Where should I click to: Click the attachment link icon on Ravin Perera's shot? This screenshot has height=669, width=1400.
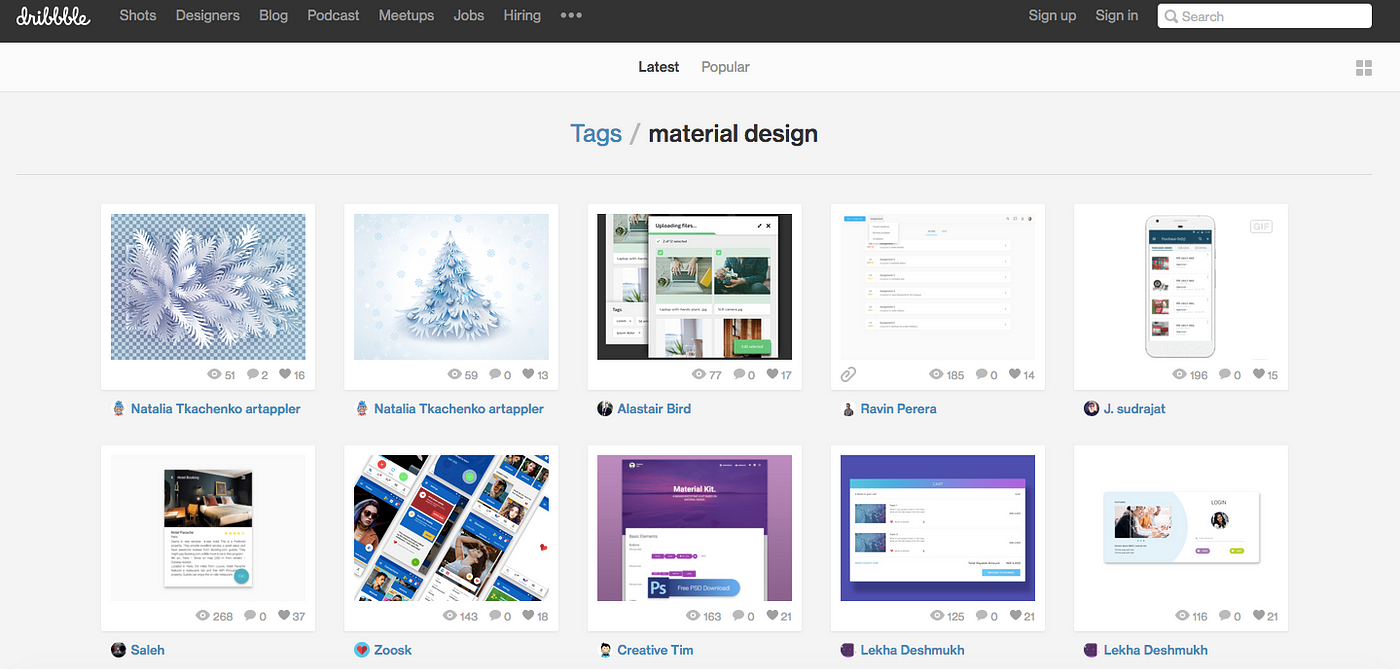[848, 375]
